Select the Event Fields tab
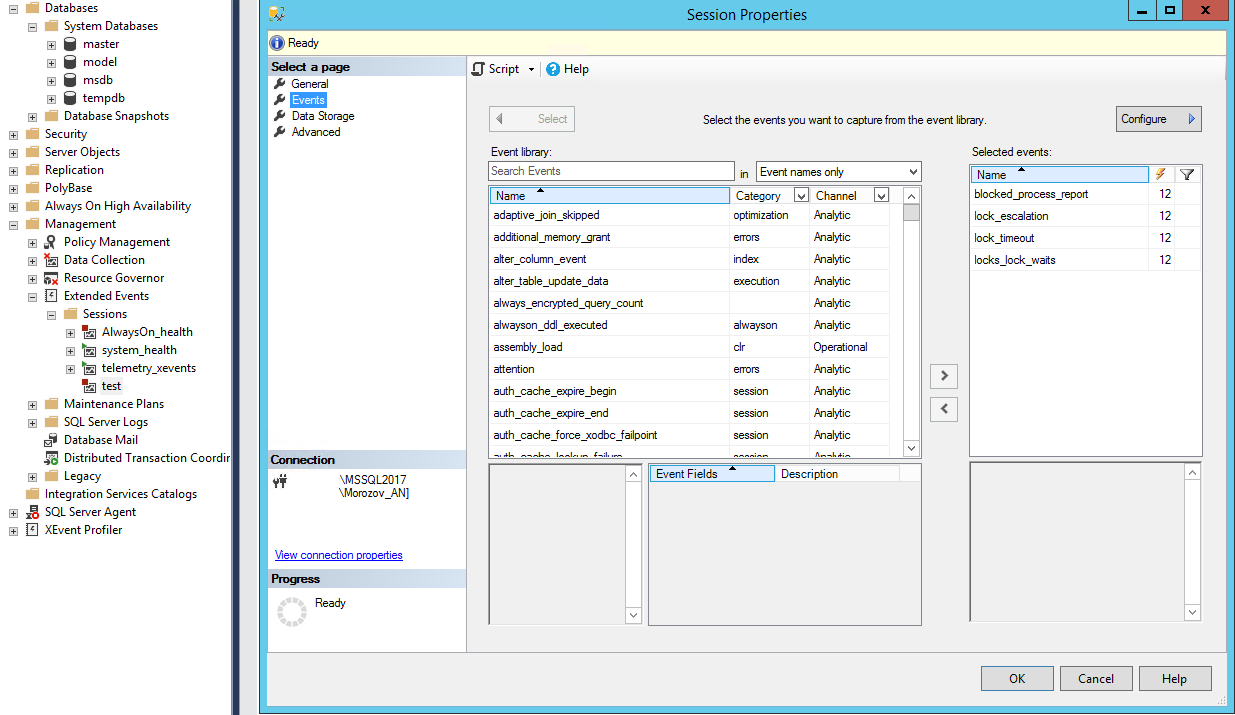The width and height of the screenshot is (1235, 715). pos(710,473)
